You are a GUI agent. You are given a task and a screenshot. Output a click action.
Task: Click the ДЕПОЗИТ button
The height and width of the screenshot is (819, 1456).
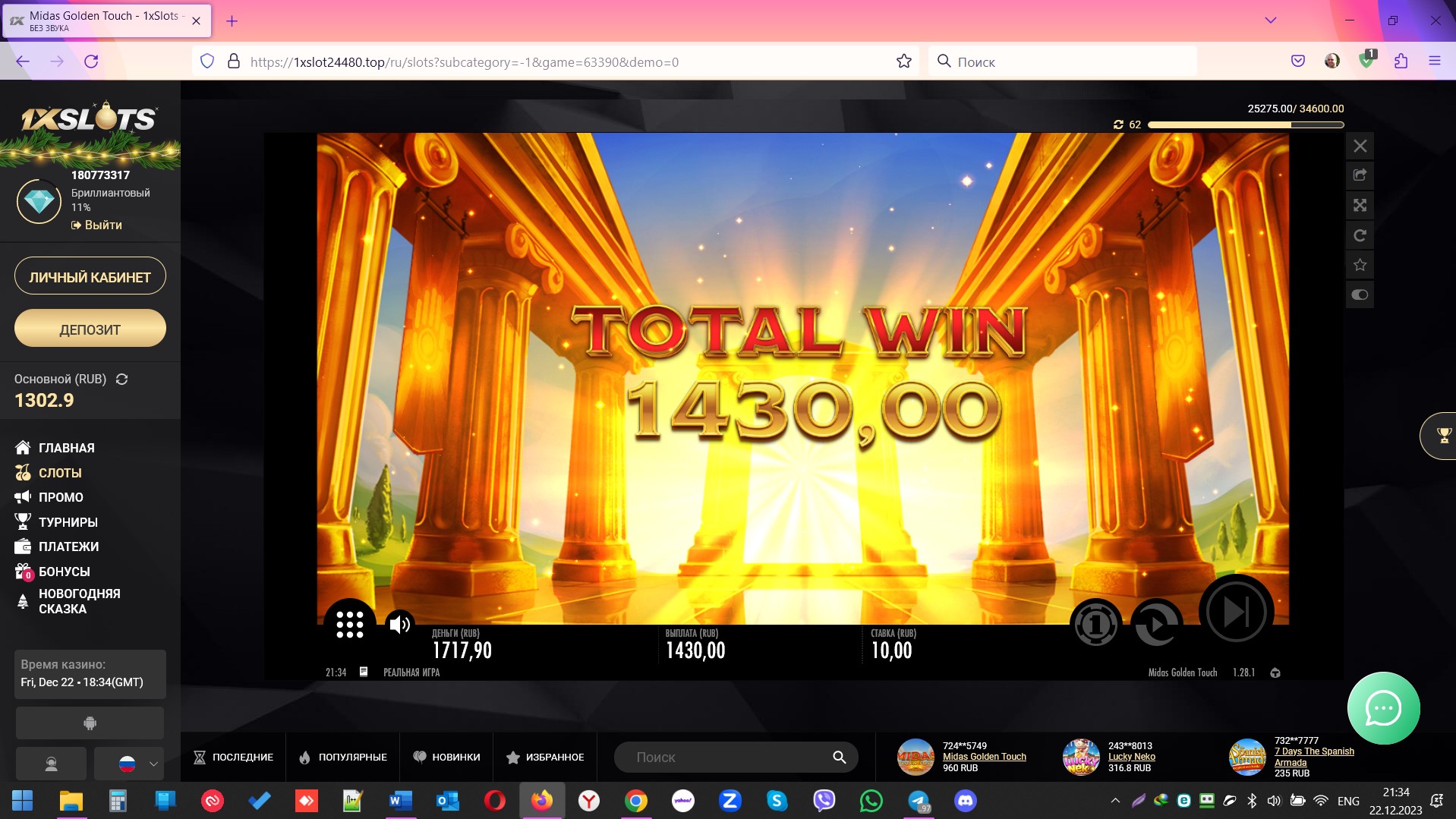[x=90, y=329]
